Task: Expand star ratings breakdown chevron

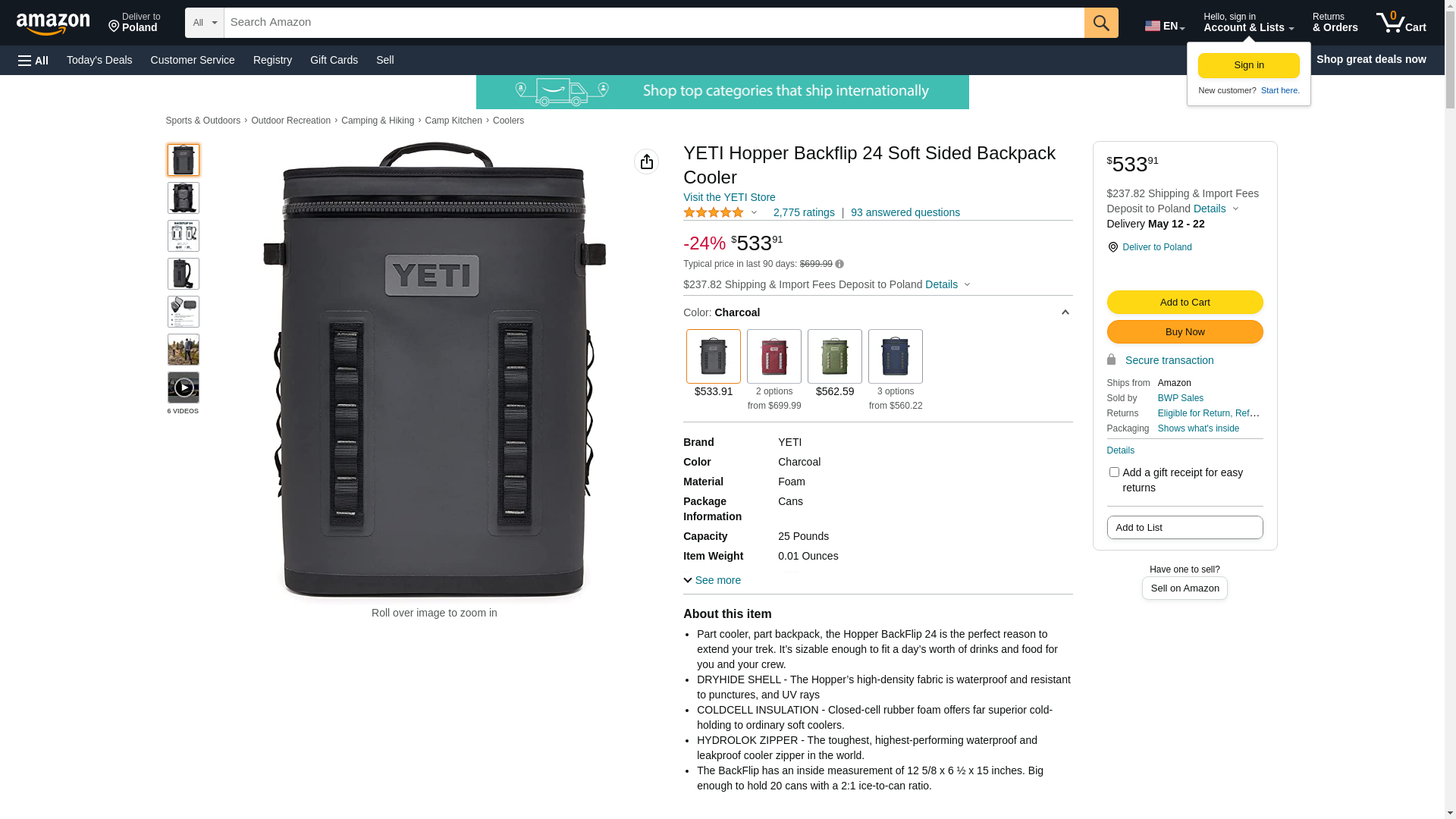Action: point(754,213)
